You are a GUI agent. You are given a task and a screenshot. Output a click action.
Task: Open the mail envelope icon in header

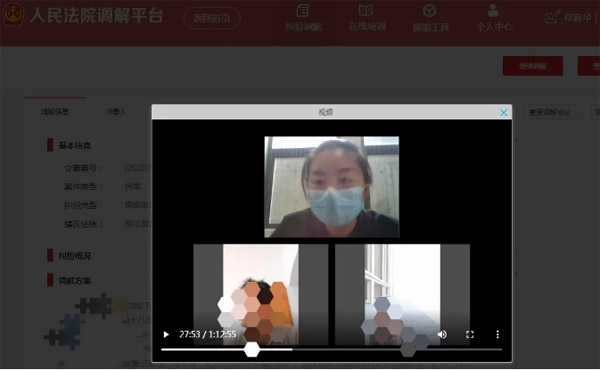click(551, 18)
